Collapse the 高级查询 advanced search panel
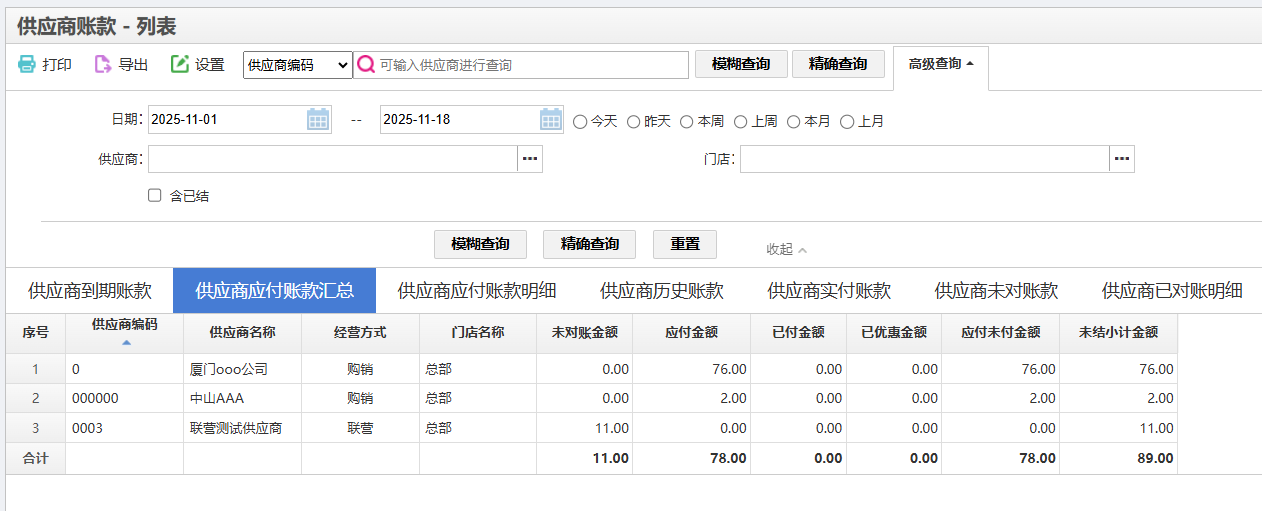The width and height of the screenshot is (1262, 511). [x=940, y=64]
